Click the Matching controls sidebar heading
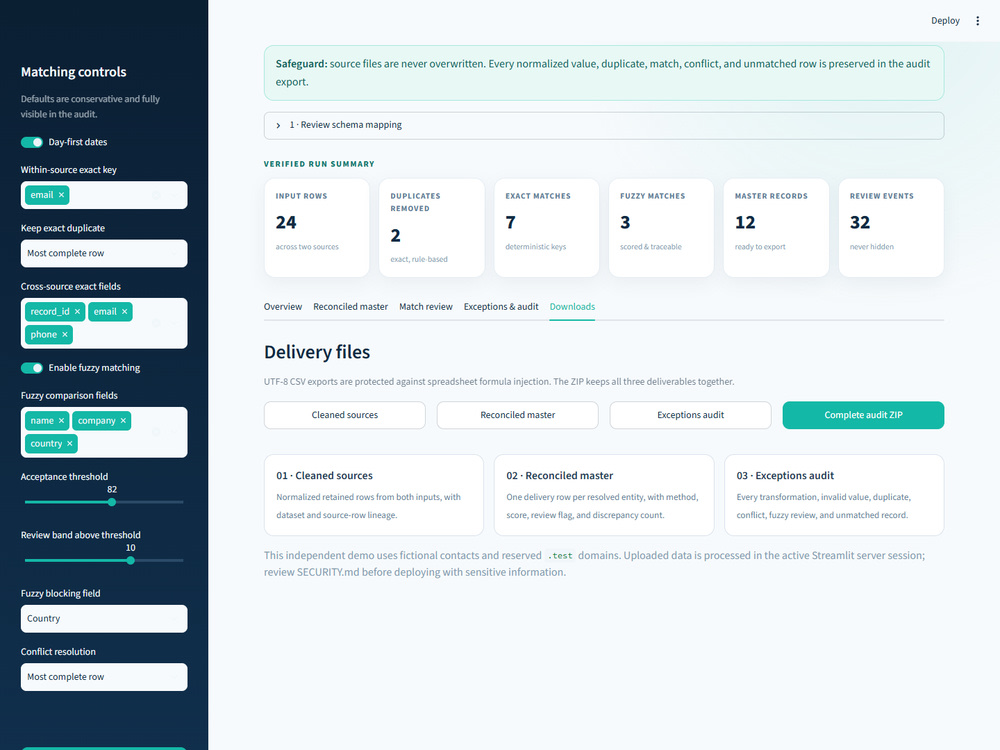Viewport: 1000px width, 750px height. pyautogui.click(x=73, y=72)
